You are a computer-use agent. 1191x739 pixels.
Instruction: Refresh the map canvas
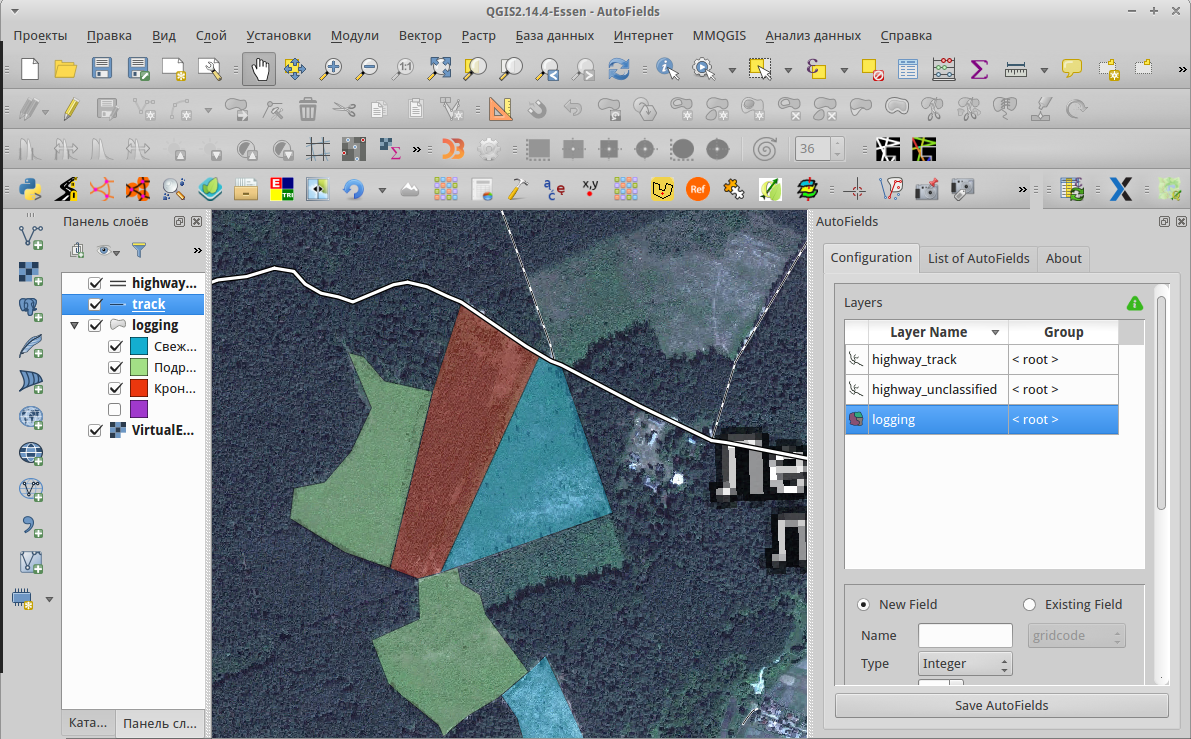(619, 69)
